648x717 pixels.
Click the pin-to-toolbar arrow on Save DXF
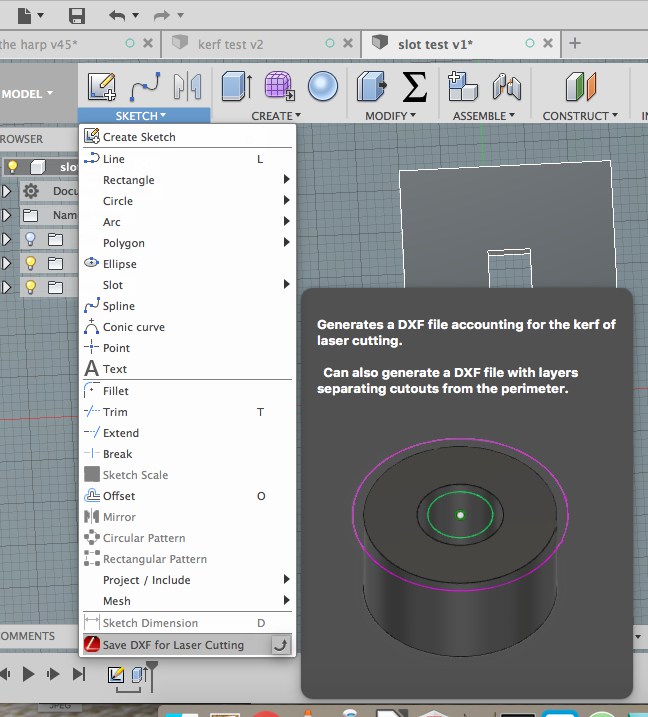click(x=280, y=645)
